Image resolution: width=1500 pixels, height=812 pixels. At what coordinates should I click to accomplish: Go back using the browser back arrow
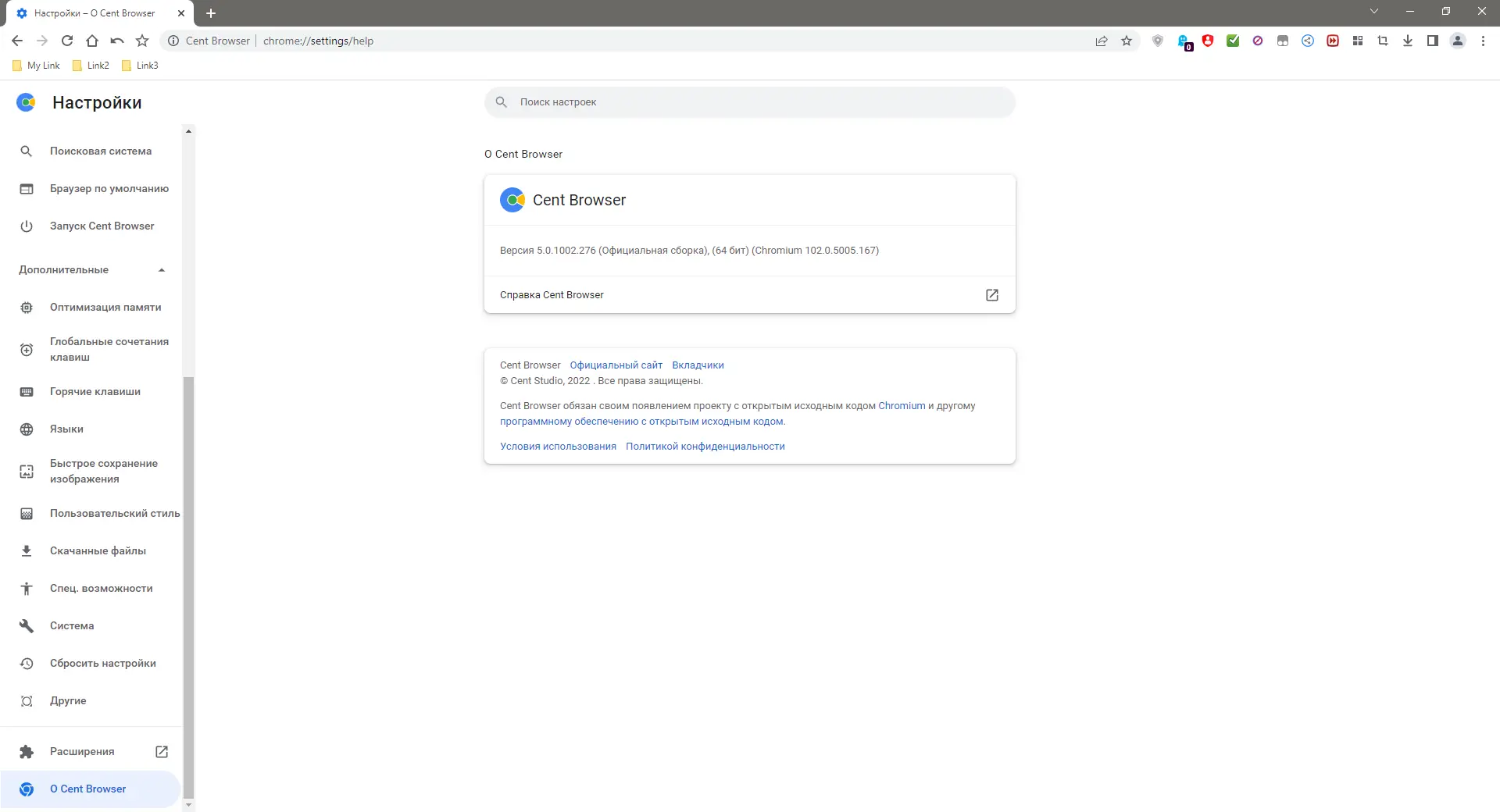click(17, 41)
